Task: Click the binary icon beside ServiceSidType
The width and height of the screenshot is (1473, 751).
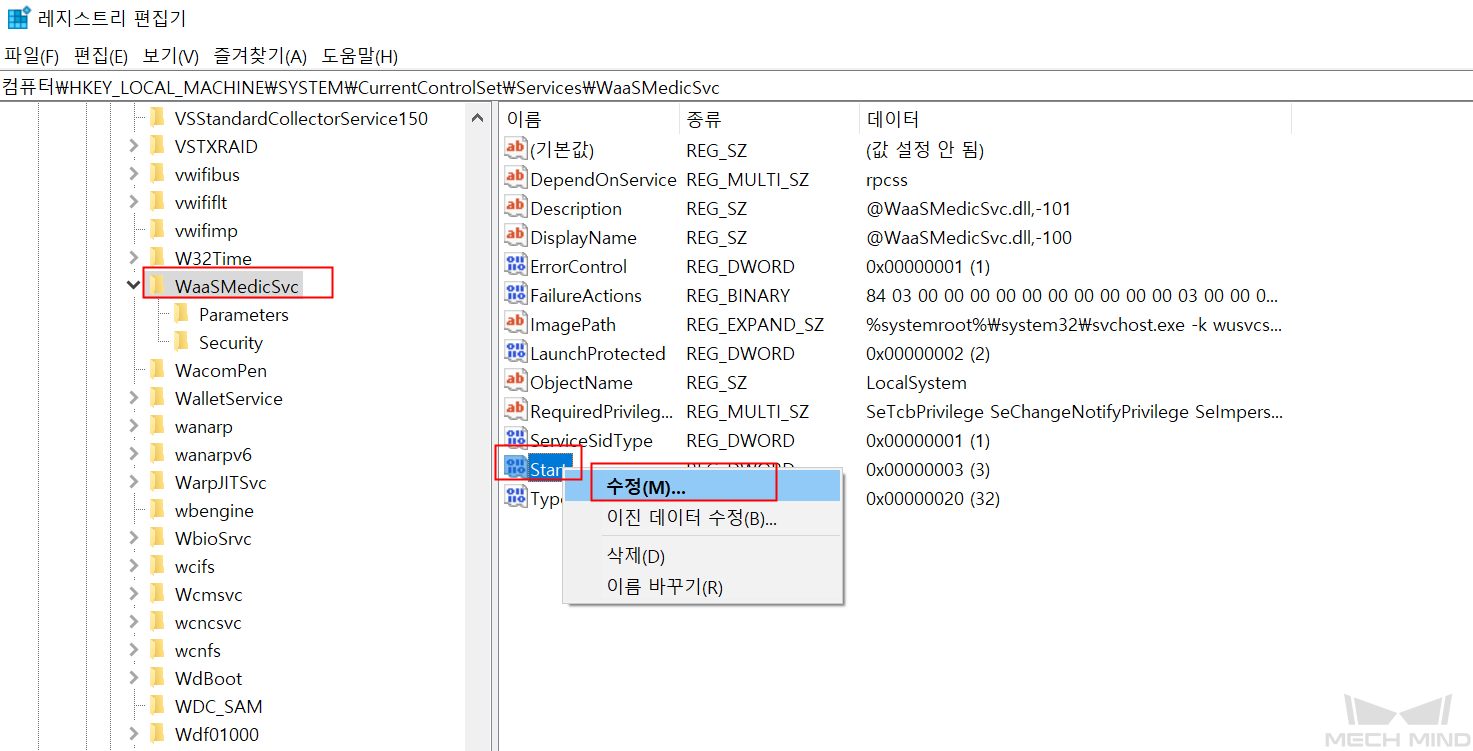Action: pos(515,439)
